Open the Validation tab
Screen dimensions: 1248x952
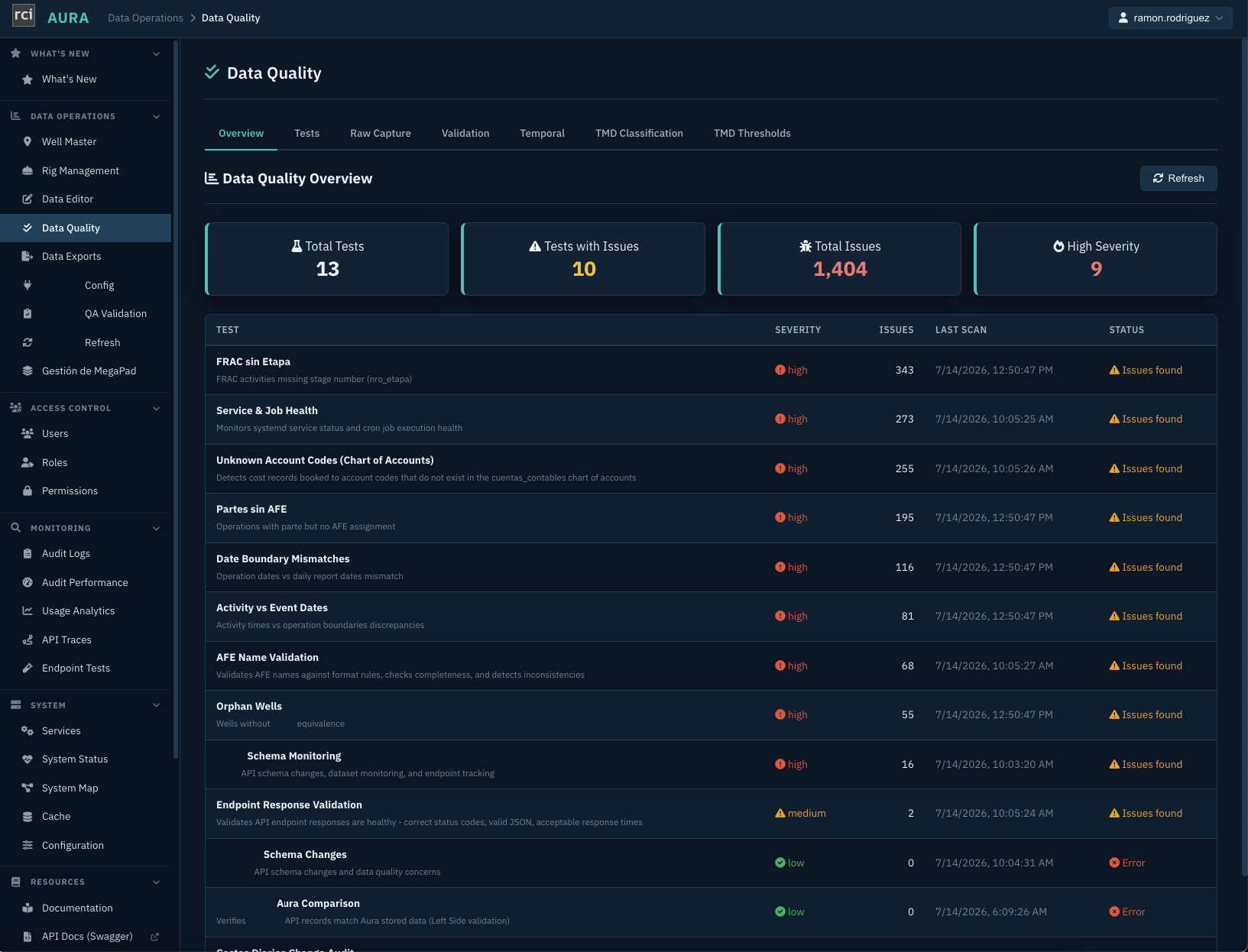click(465, 133)
